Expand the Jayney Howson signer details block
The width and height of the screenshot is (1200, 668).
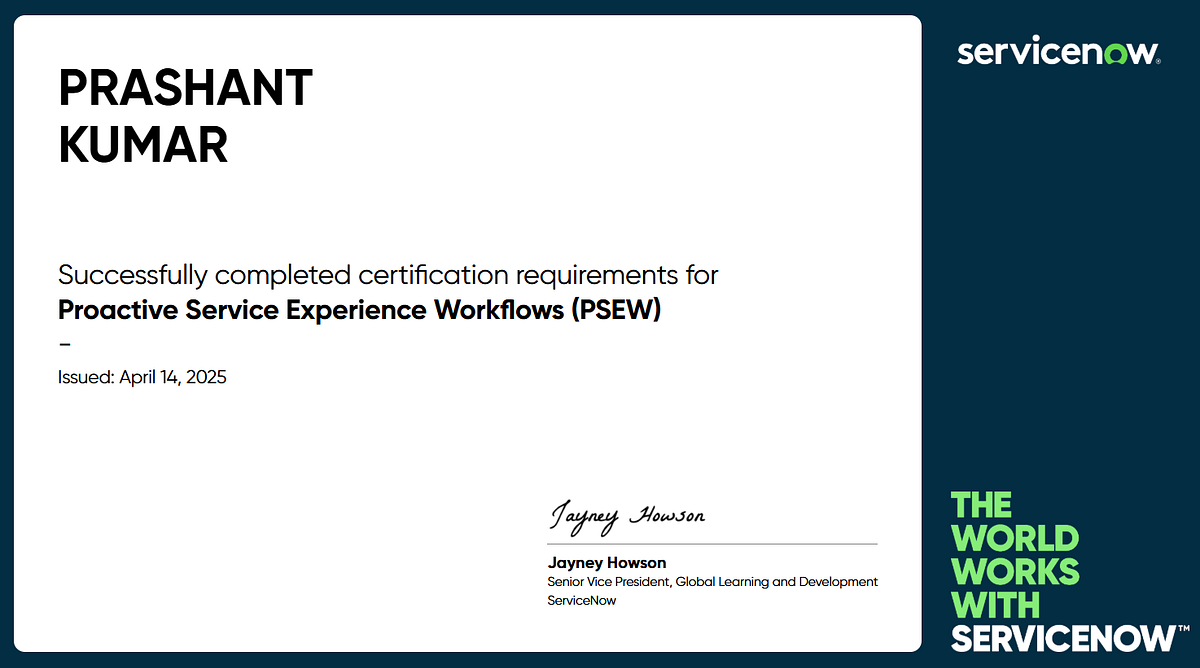[712, 581]
